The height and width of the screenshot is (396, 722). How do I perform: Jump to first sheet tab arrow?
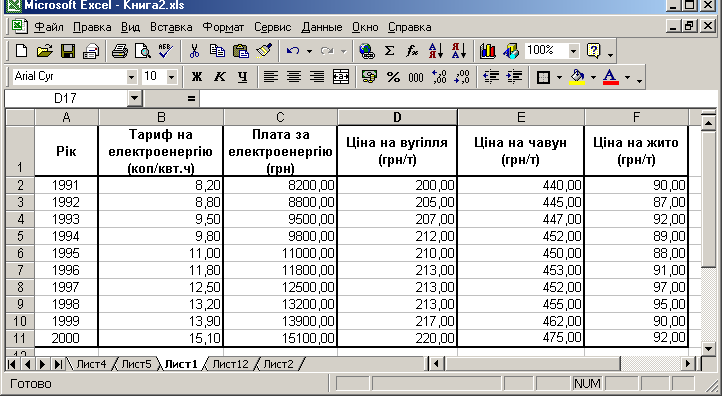tap(12, 364)
